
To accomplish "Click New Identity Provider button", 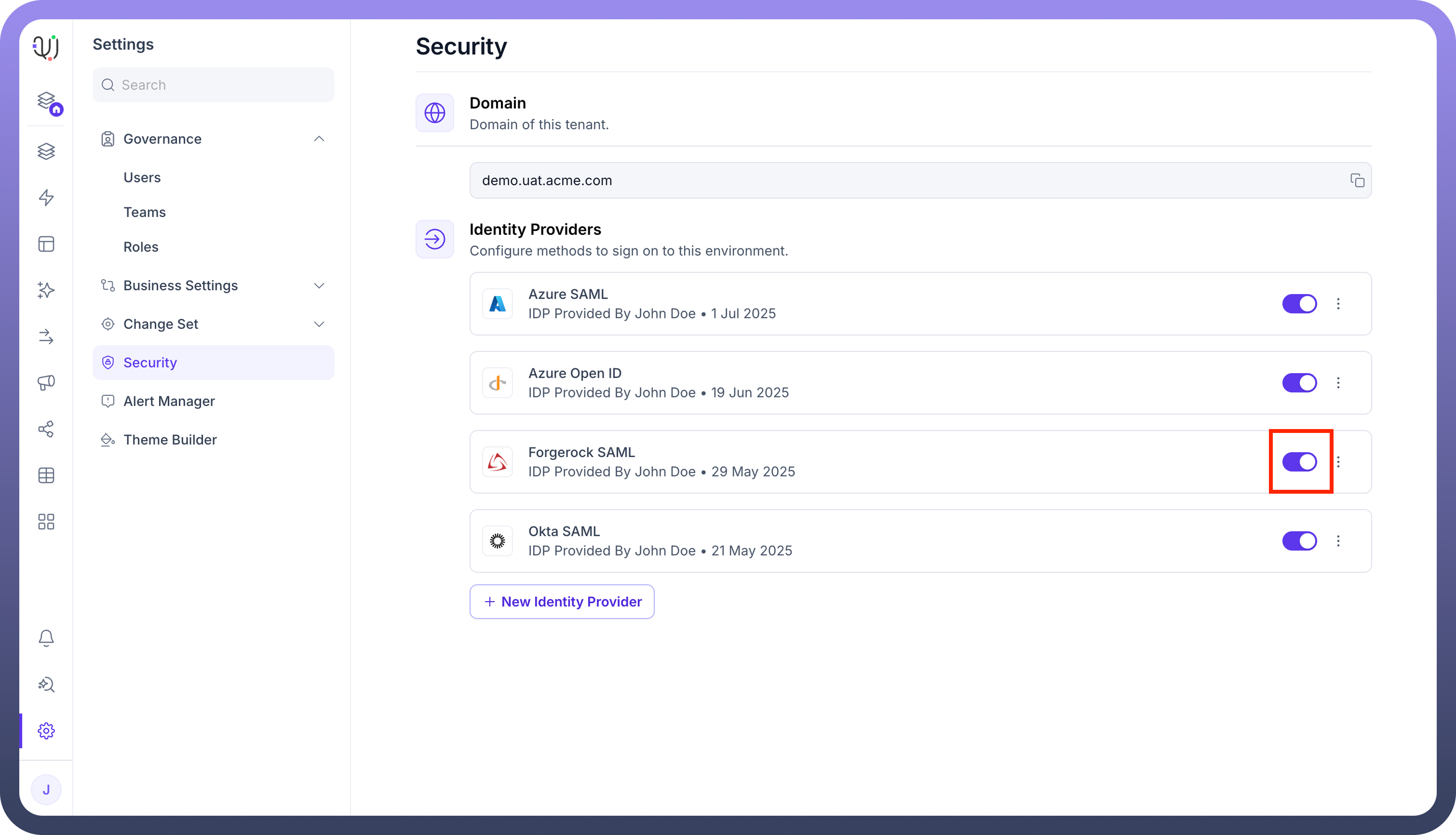I will (561, 602).
